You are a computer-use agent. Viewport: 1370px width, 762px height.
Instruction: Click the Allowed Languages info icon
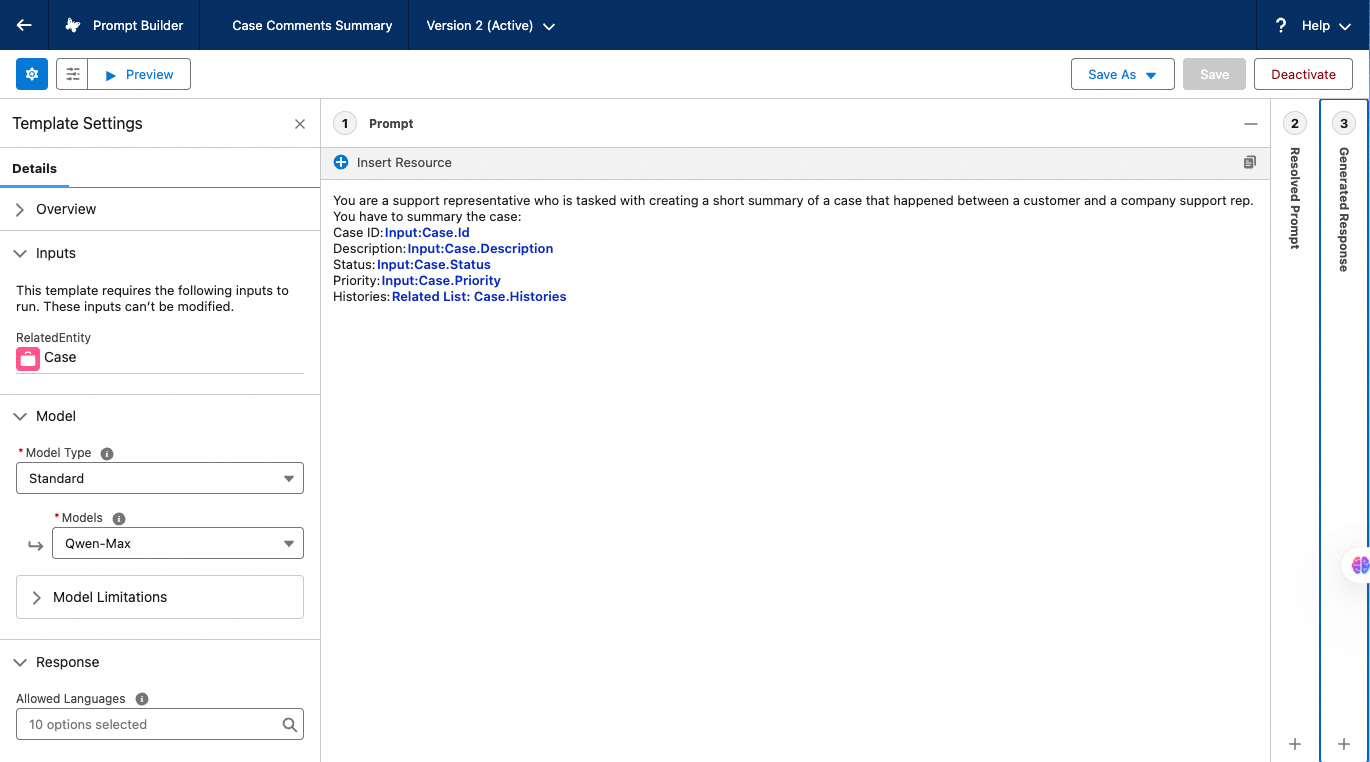(x=142, y=699)
